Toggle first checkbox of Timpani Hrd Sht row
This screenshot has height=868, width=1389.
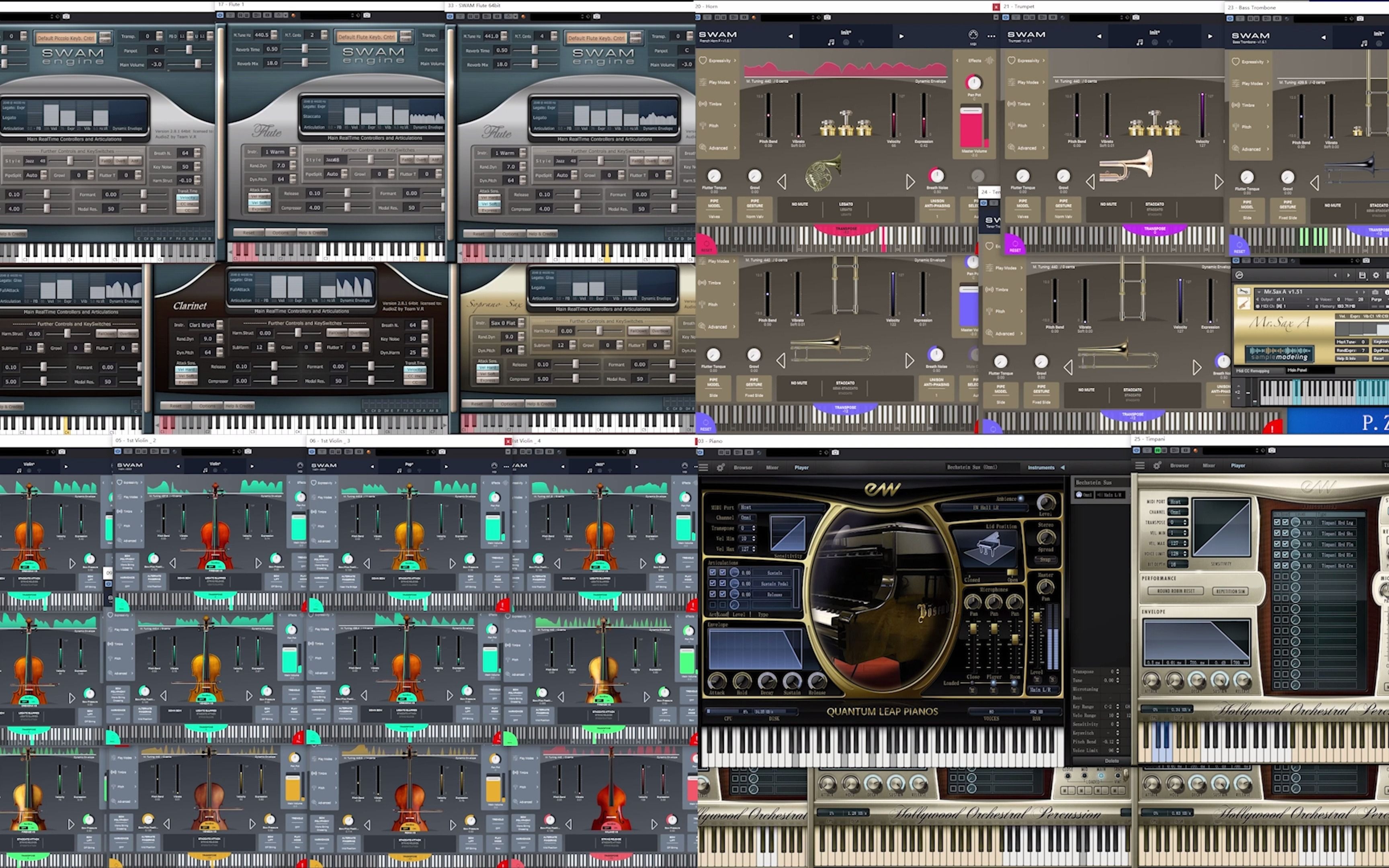pyautogui.click(x=1276, y=533)
